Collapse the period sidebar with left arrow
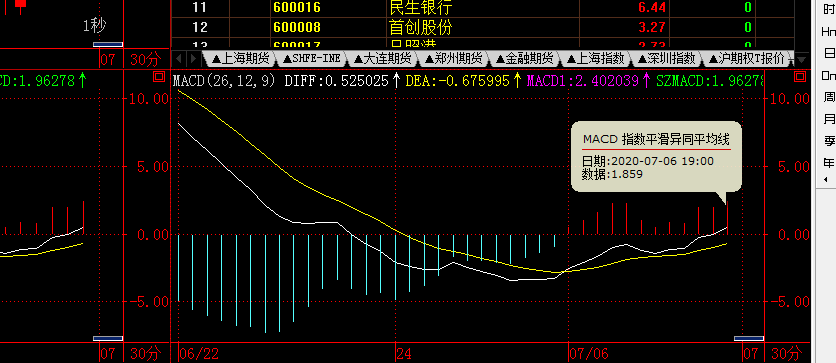 click(826, 180)
